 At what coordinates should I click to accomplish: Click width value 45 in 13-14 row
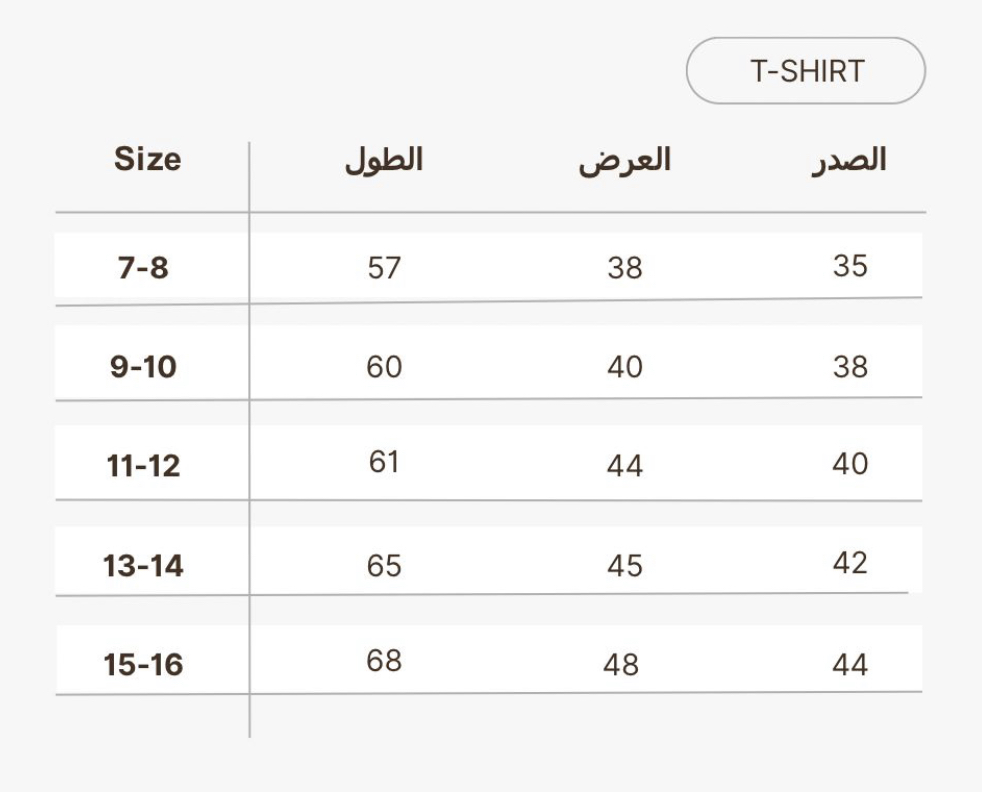[x=625, y=566]
